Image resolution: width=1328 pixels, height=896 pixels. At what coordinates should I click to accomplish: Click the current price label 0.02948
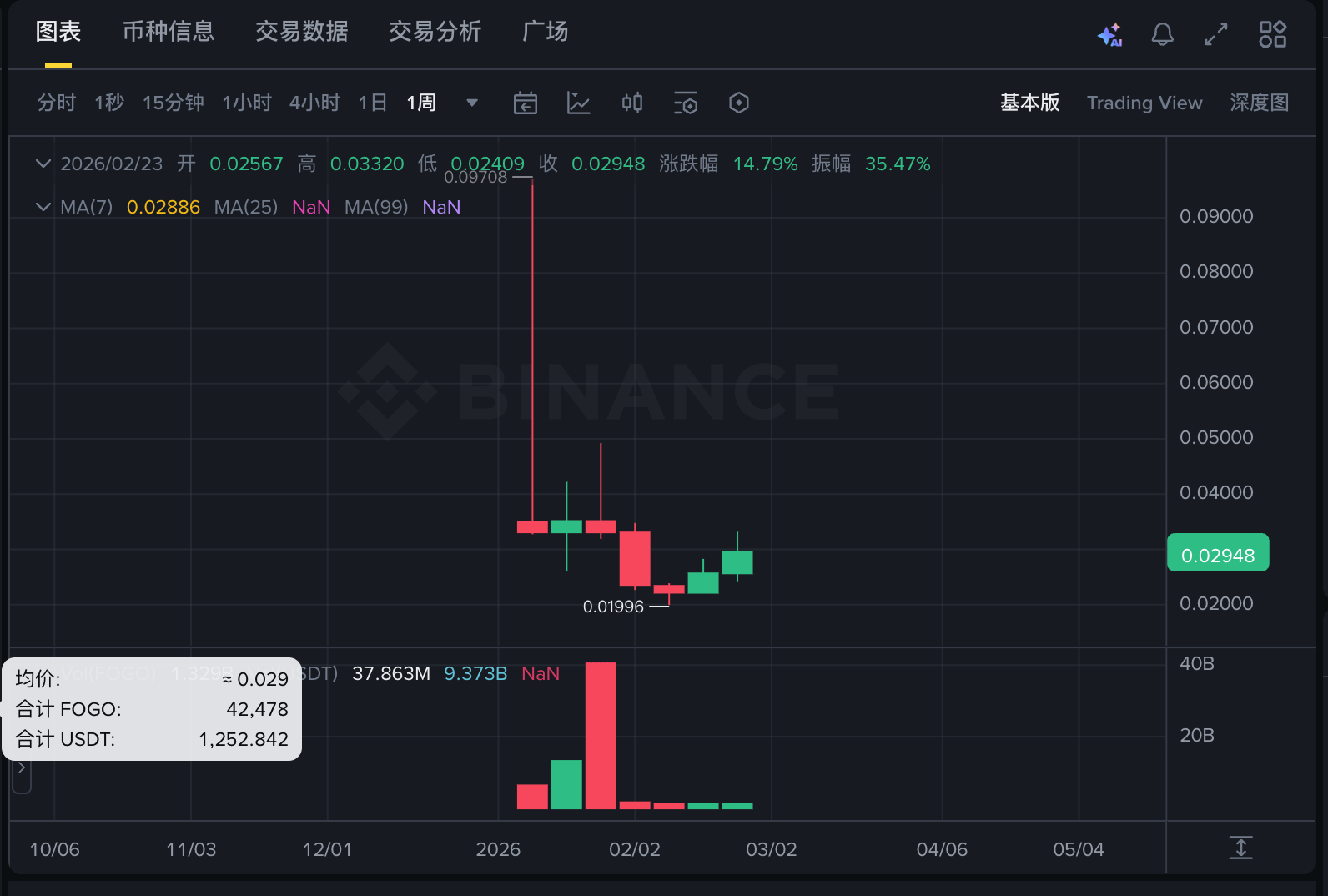(x=1218, y=553)
